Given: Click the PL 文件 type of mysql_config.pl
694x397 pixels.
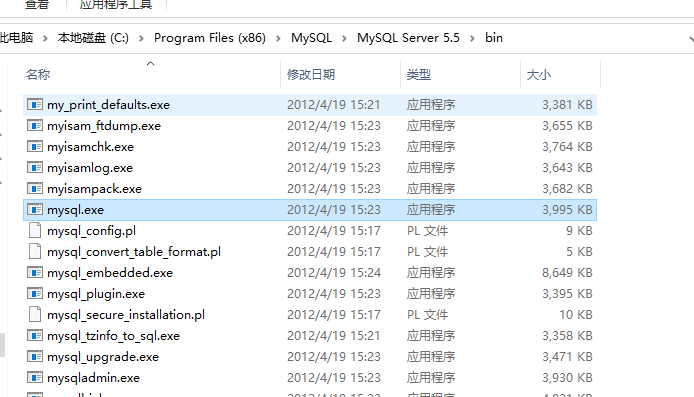Looking at the screenshot, I should 428,231.
